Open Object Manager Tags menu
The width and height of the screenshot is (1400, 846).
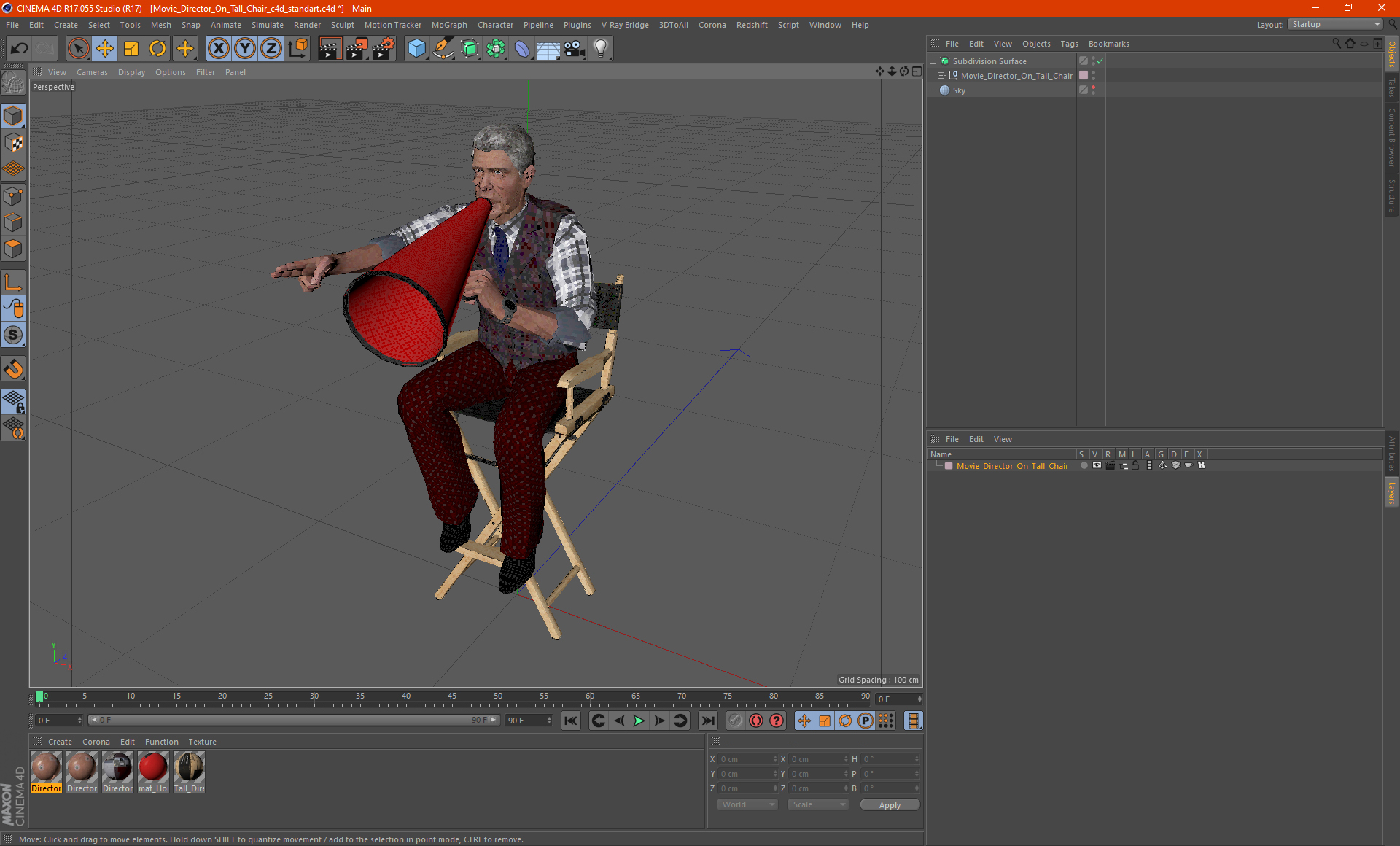click(x=1069, y=44)
